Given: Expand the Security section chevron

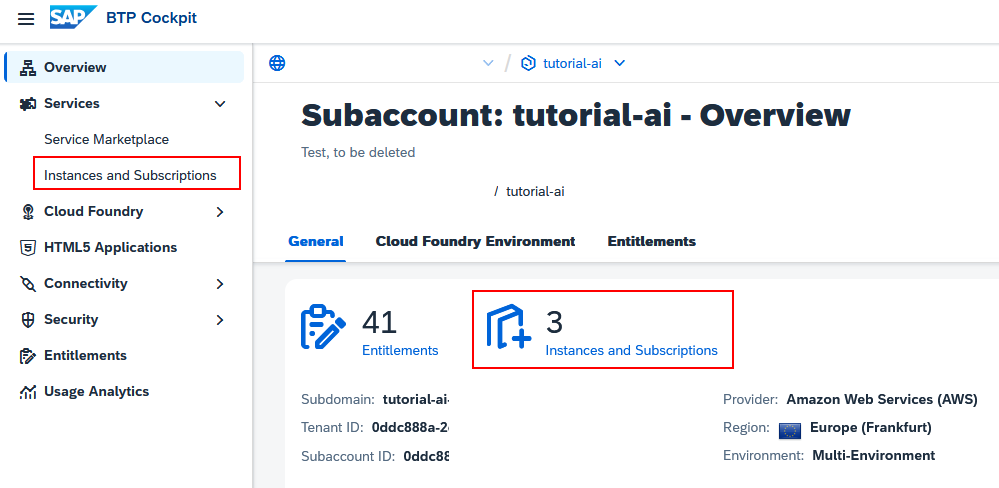Looking at the screenshot, I should pos(220,320).
